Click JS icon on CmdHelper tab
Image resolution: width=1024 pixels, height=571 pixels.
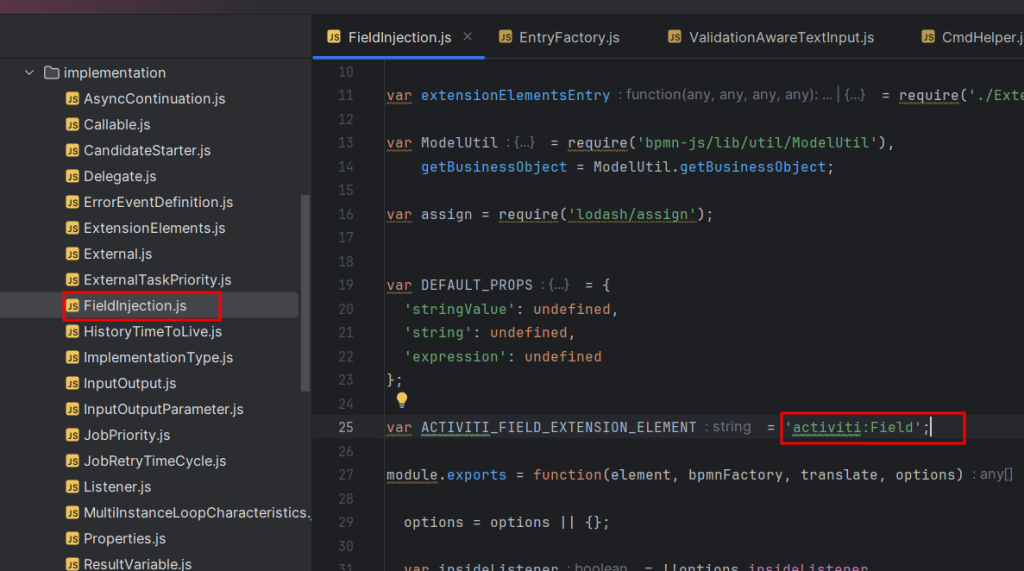point(929,37)
